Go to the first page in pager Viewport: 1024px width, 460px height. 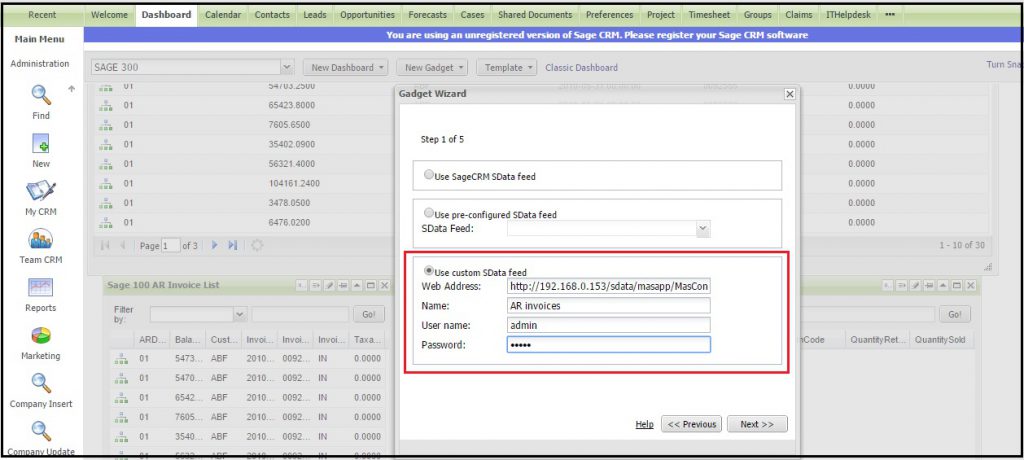104,246
